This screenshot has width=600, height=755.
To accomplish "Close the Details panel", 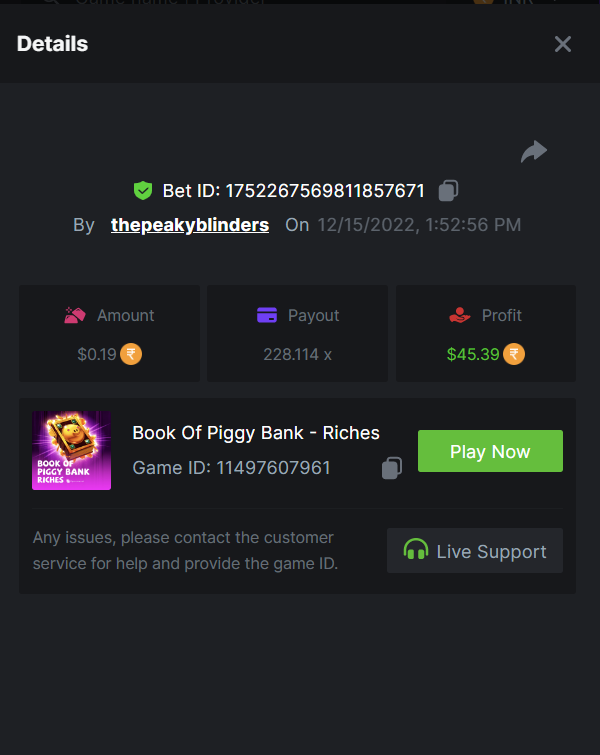I will pos(563,44).
